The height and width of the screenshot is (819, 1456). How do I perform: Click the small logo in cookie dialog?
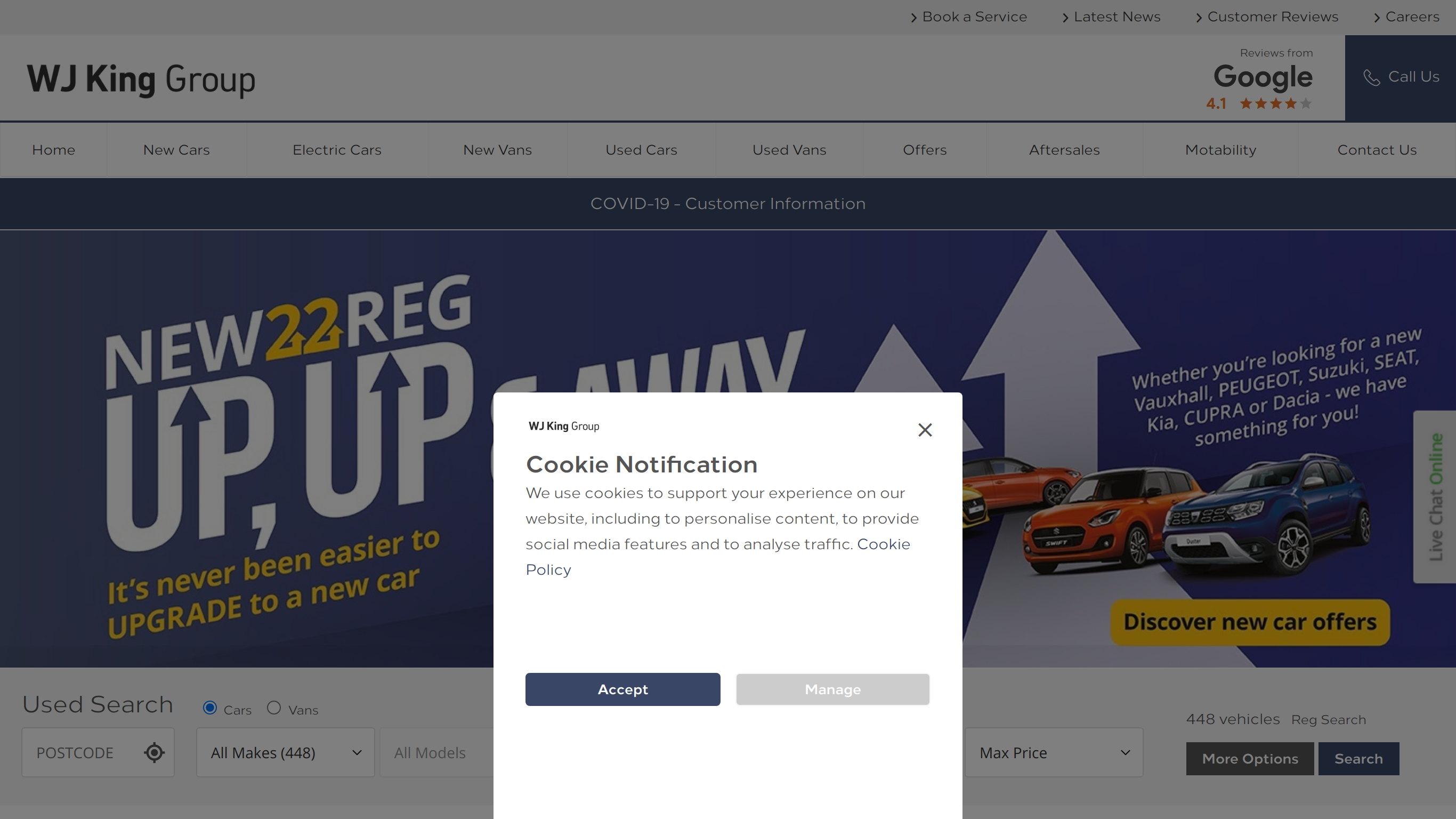pos(563,426)
